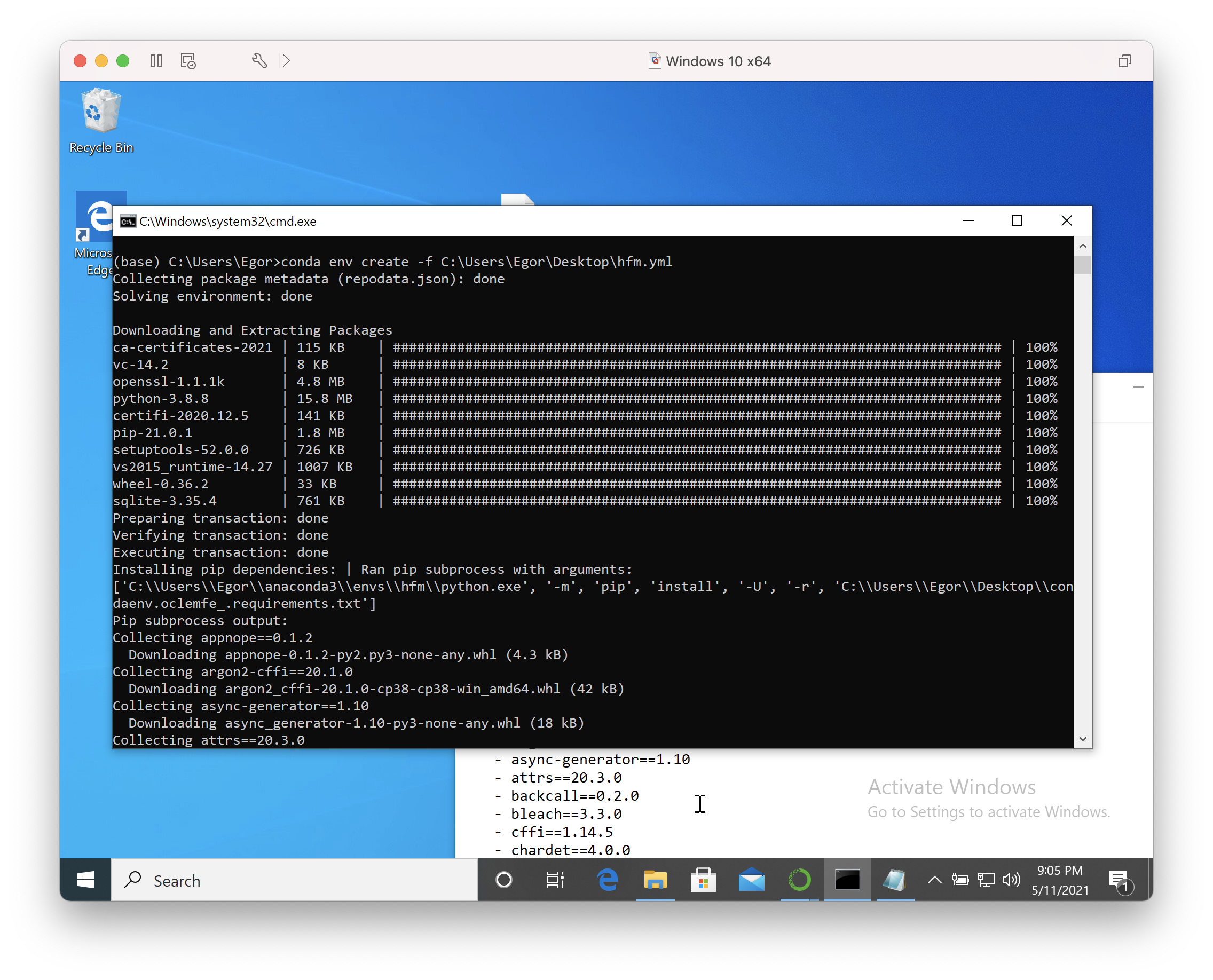Screen dimensions: 1213x980
Task: Open Action Center notifications
Action: pyautogui.click(x=1119, y=879)
